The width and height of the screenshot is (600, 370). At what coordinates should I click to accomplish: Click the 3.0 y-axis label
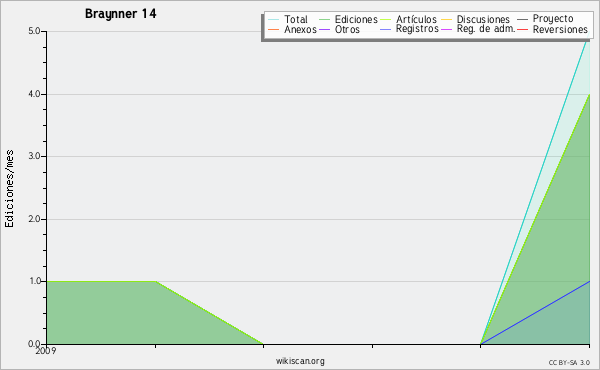[x=34, y=156]
